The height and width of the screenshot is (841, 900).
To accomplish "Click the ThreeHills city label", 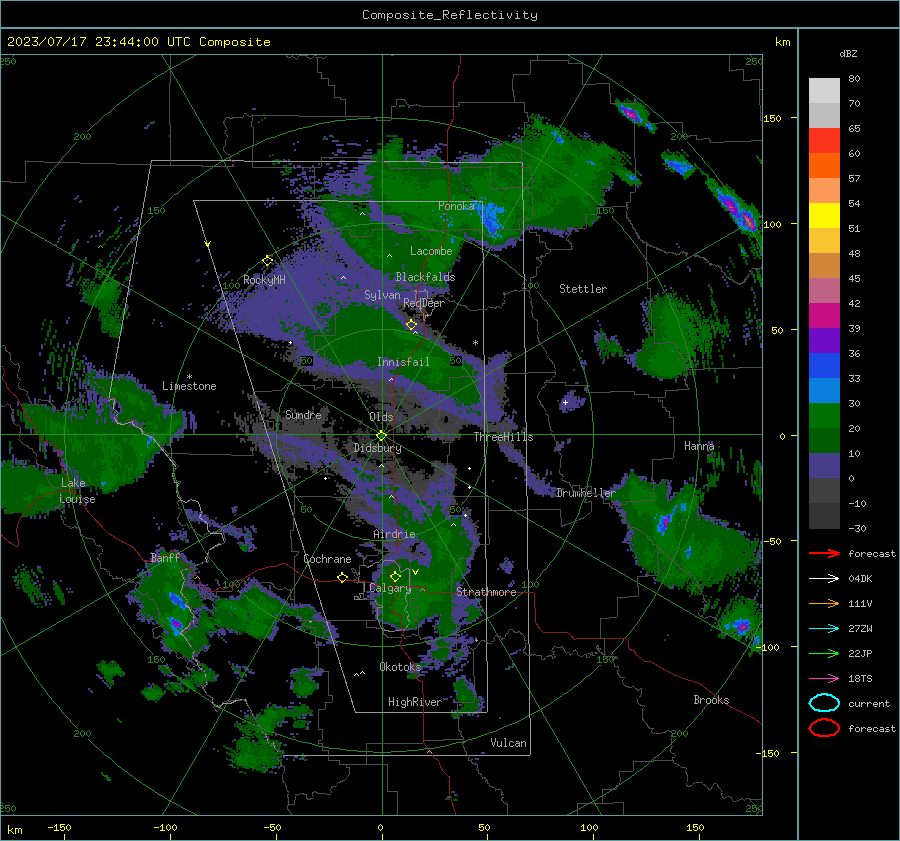I will click(503, 437).
